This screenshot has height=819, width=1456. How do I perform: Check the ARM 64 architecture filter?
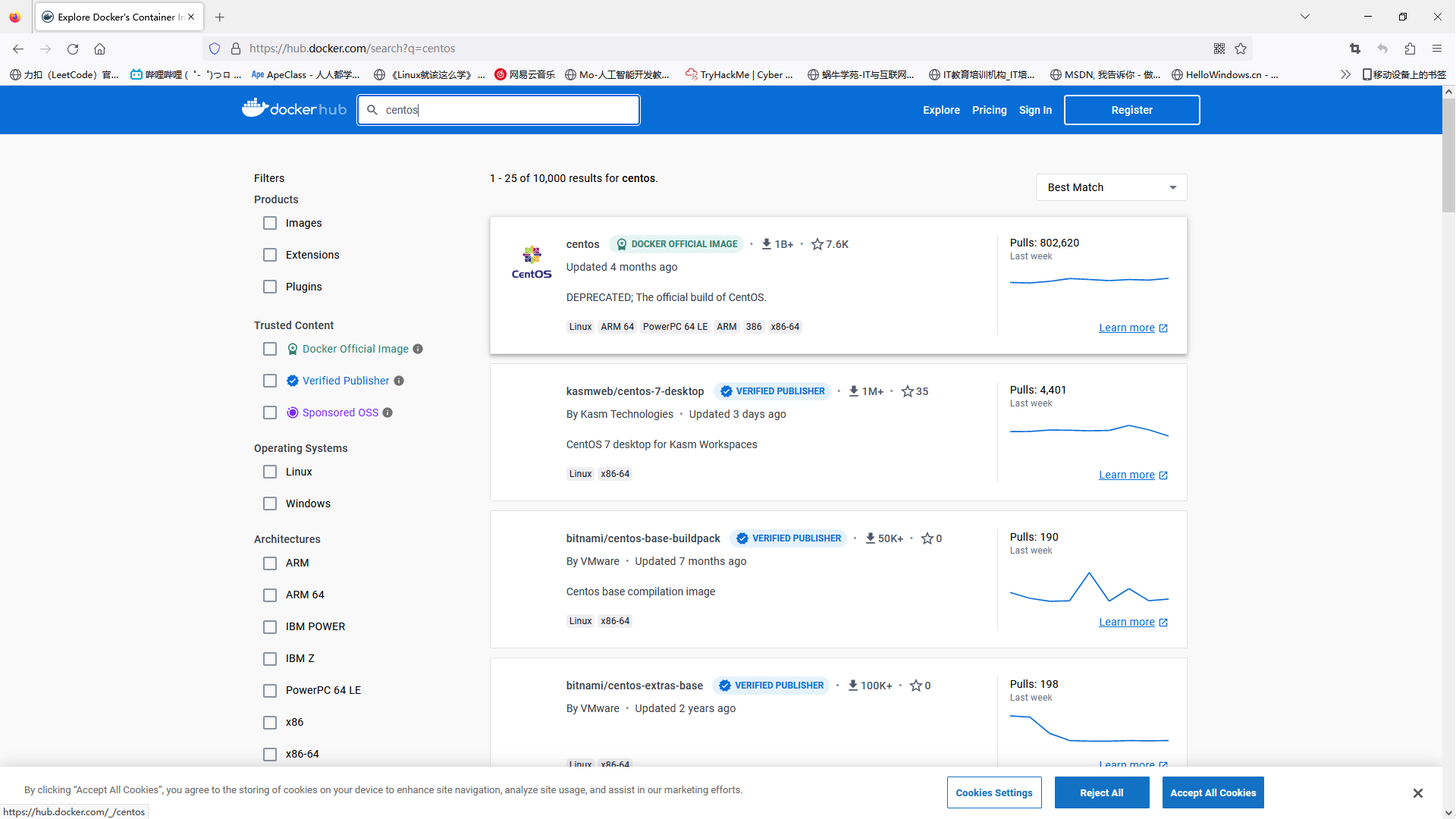(x=270, y=595)
